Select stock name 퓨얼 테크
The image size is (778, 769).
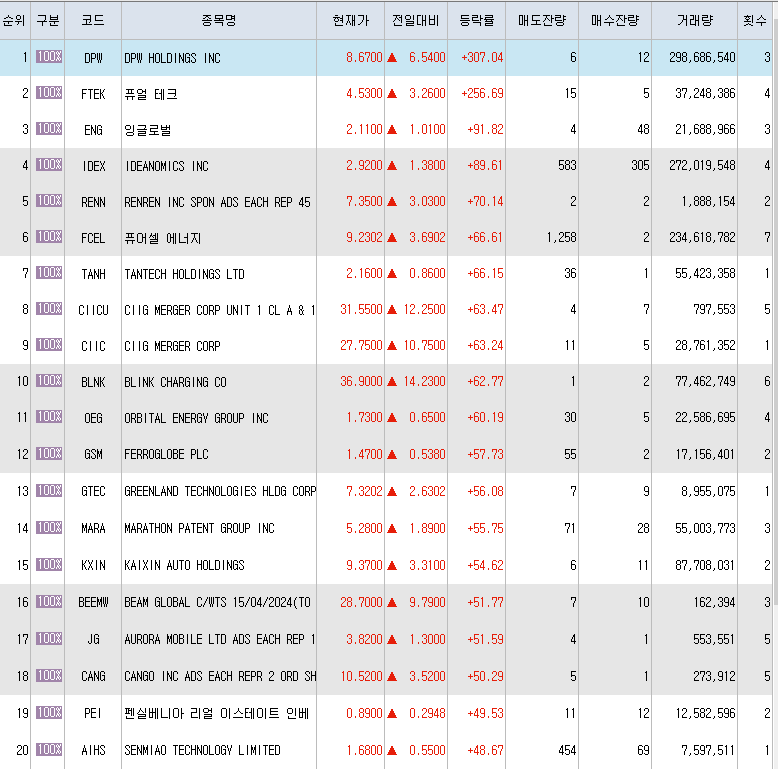click(x=151, y=94)
